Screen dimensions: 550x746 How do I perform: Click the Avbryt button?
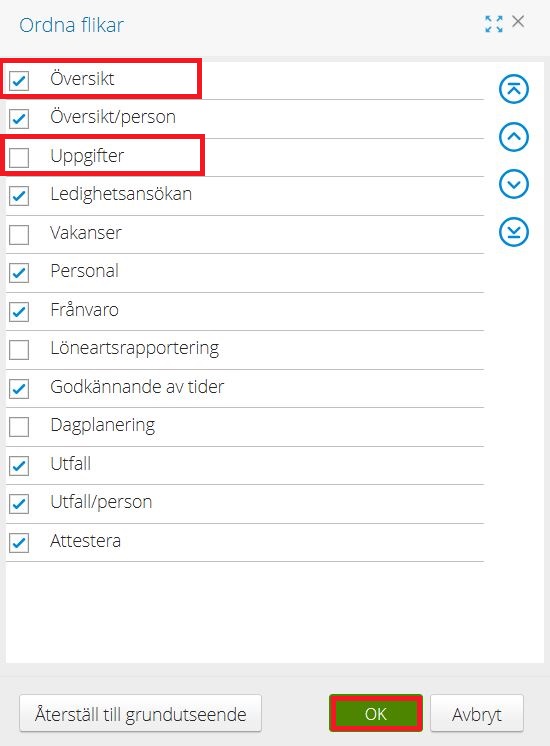(477, 713)
